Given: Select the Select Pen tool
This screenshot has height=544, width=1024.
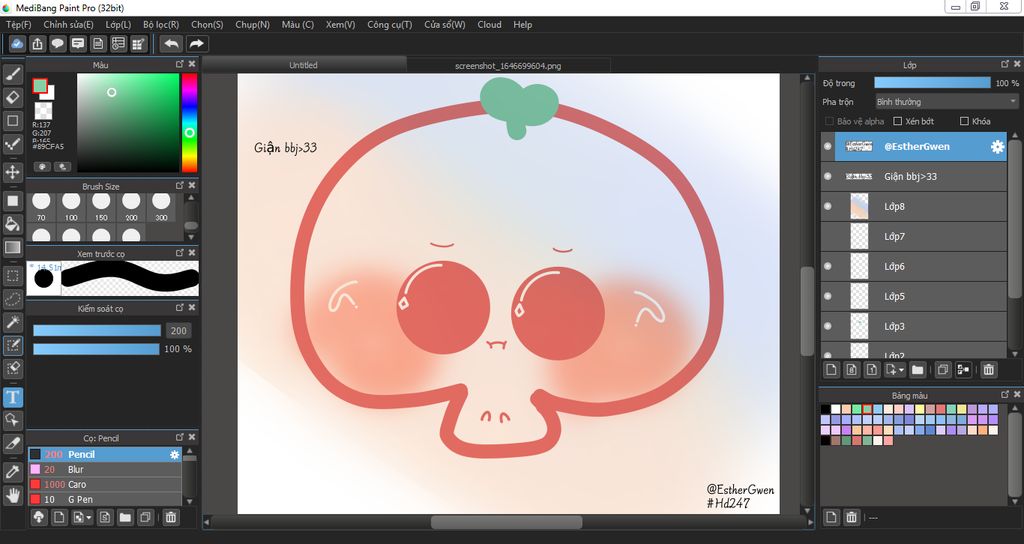Looking at the screenshot, I should pyautogui.click(x=12, y=345).
